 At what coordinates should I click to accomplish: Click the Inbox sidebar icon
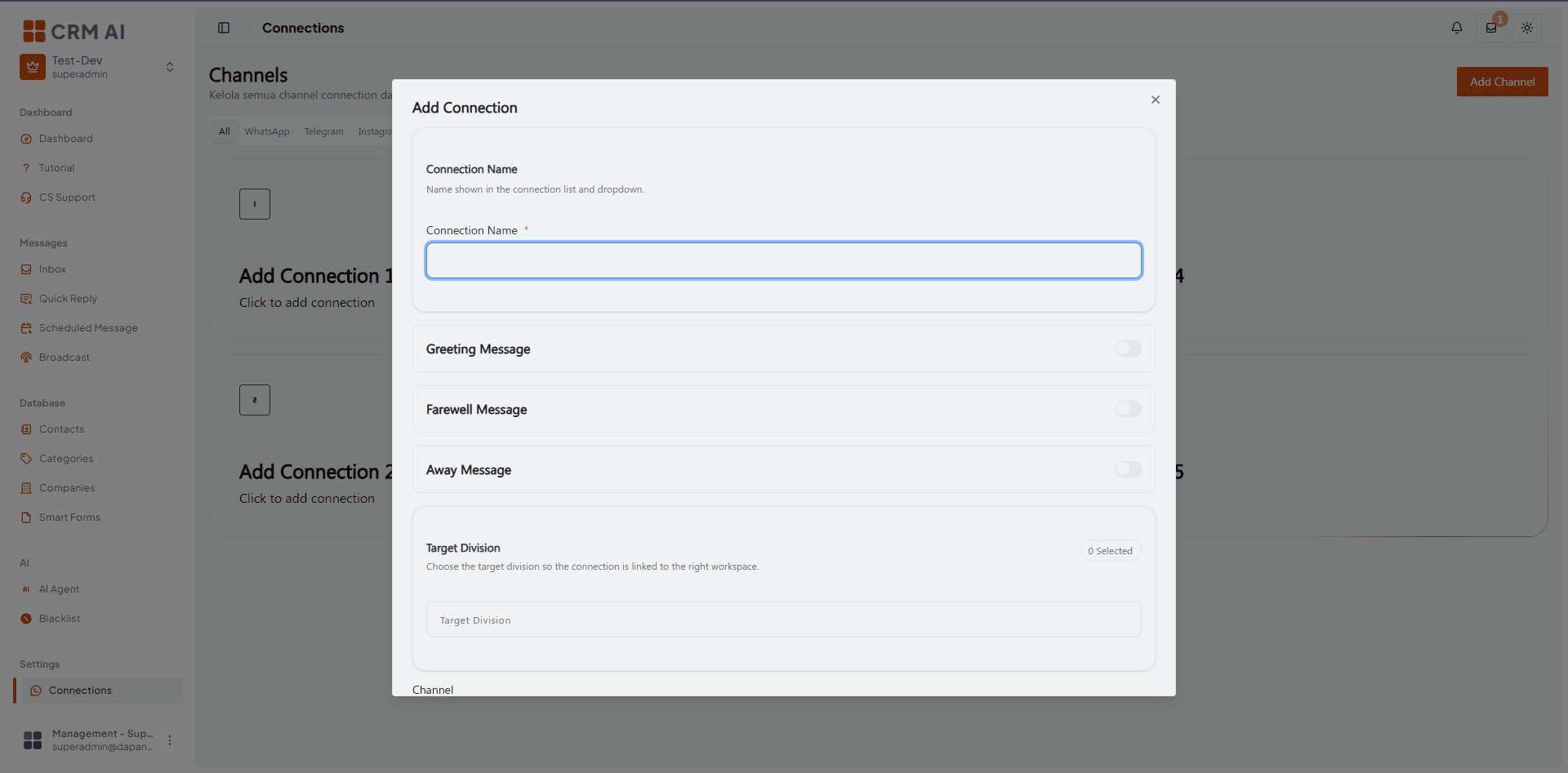point(26,269)
